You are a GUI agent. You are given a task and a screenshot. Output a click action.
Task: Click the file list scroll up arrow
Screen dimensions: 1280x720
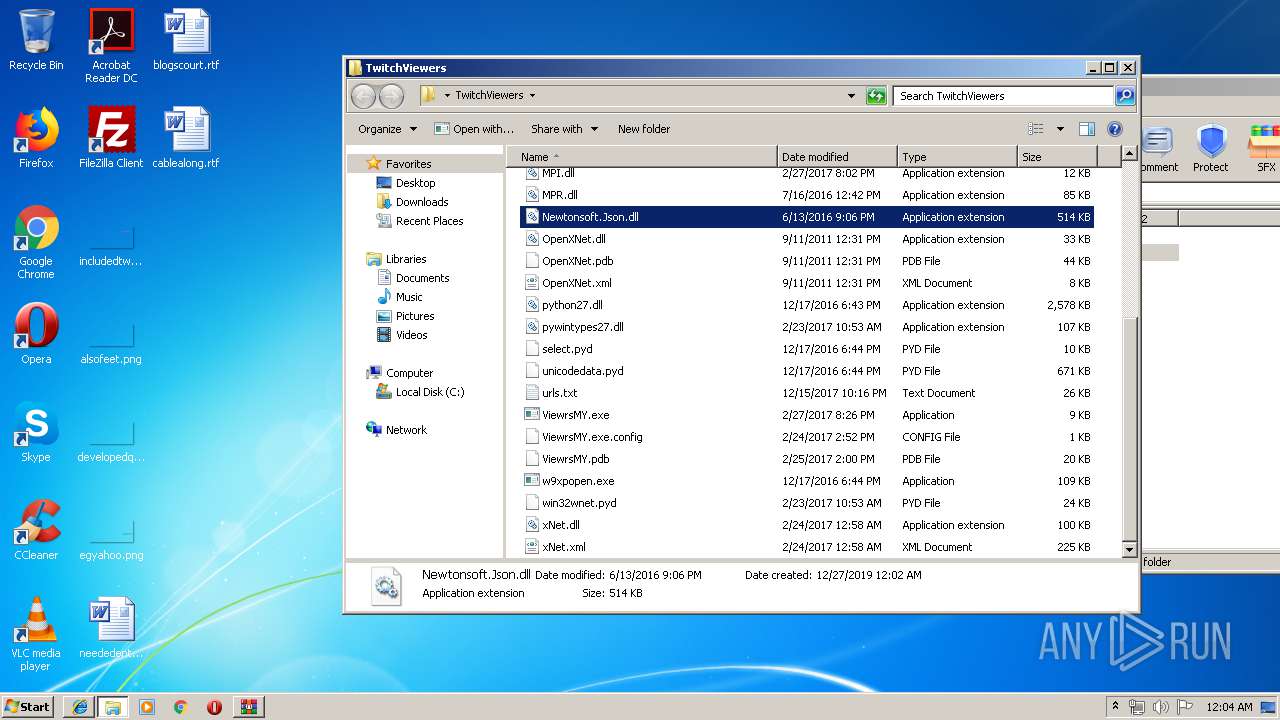[1130, 154]
